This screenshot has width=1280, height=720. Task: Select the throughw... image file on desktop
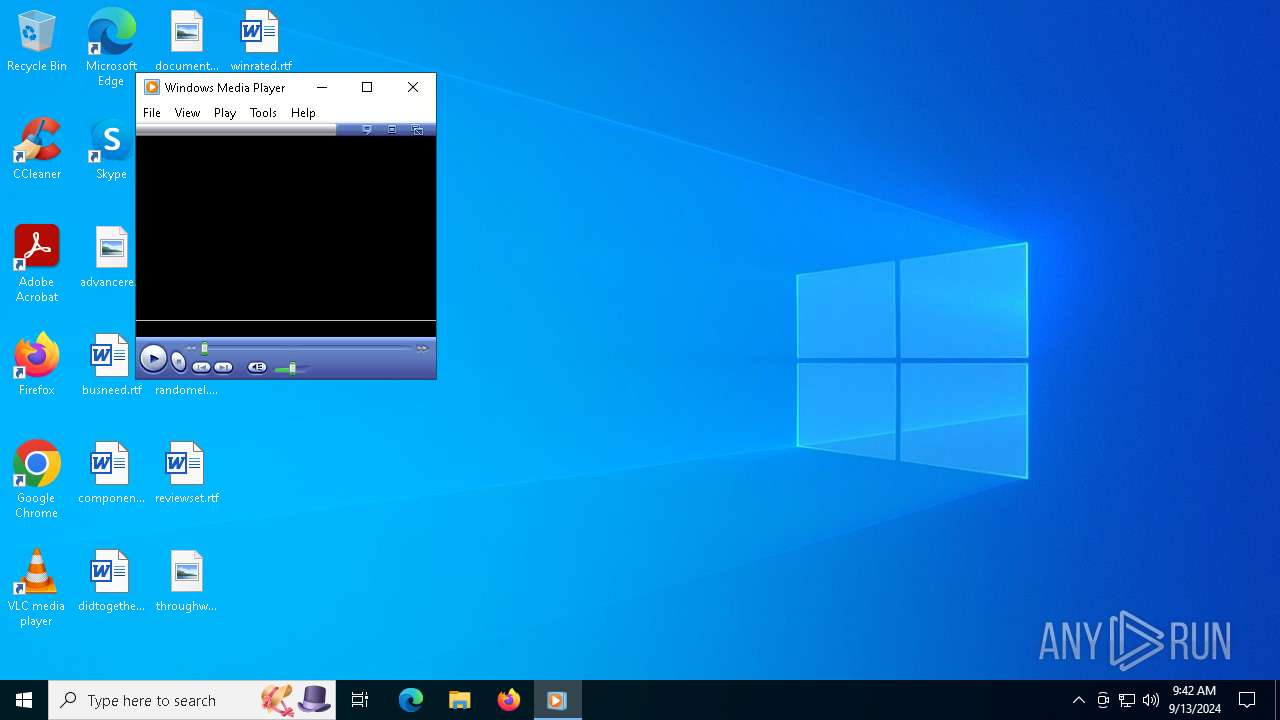(186, 581)
